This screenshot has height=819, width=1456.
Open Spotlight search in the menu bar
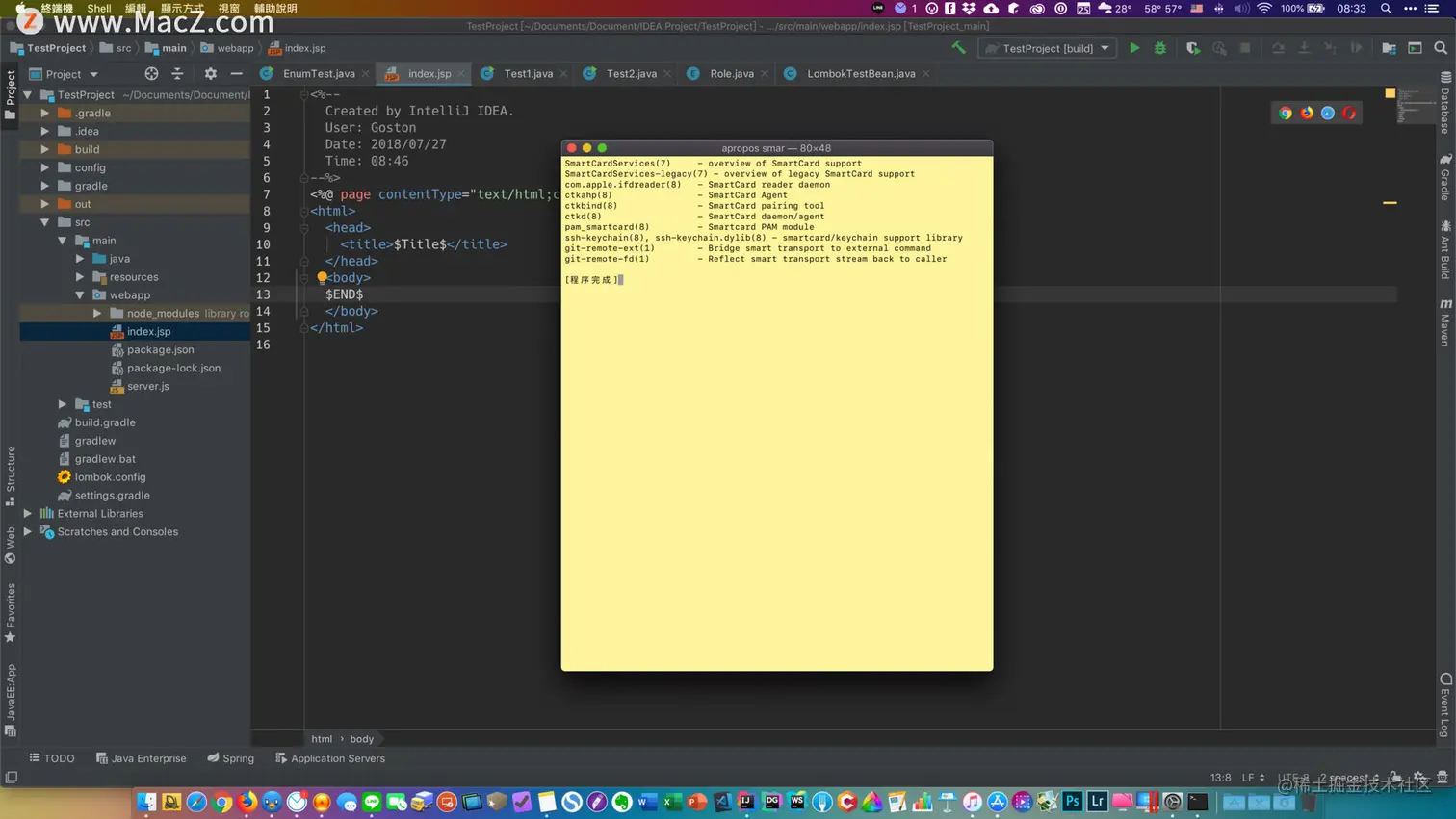1386,8
